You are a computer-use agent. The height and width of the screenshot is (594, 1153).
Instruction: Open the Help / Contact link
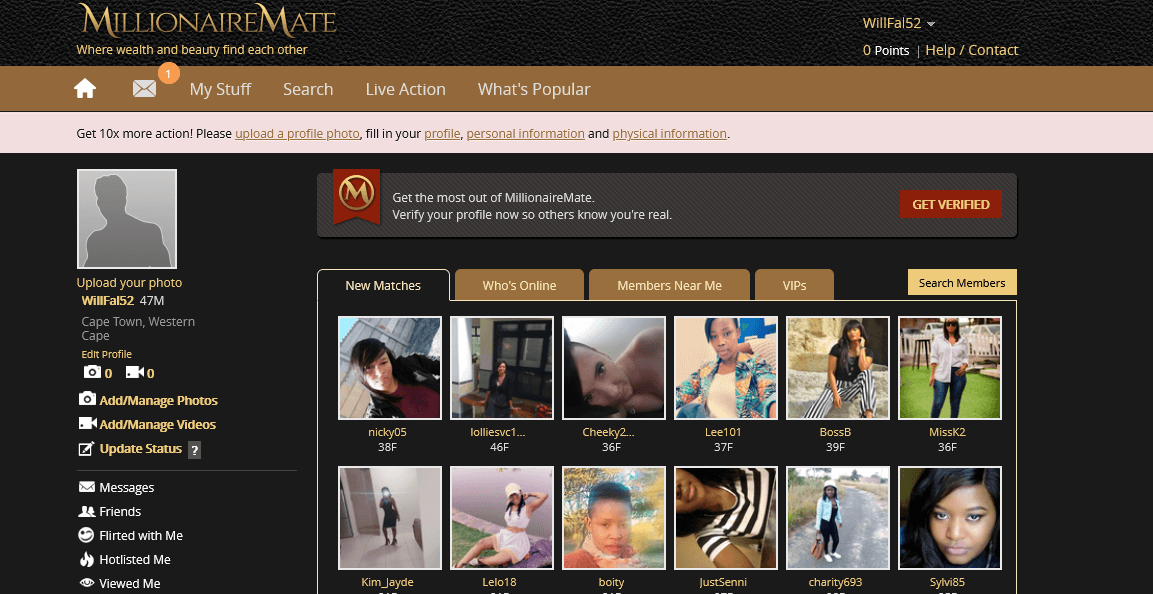pyautogui.click(x=971, y=50)
